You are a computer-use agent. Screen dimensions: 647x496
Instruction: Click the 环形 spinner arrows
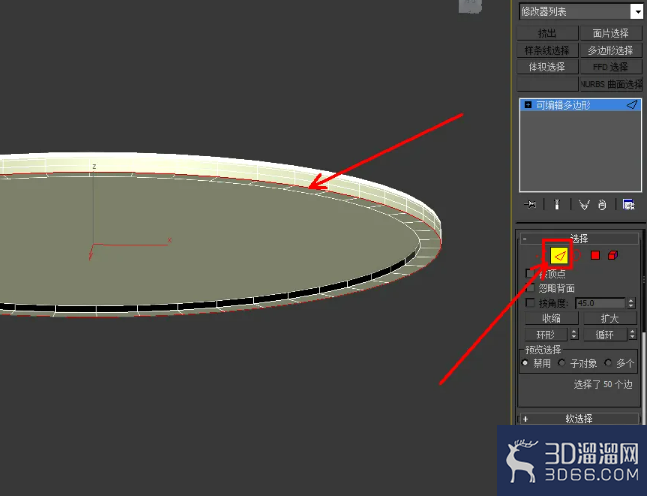[x=574, y=334]
